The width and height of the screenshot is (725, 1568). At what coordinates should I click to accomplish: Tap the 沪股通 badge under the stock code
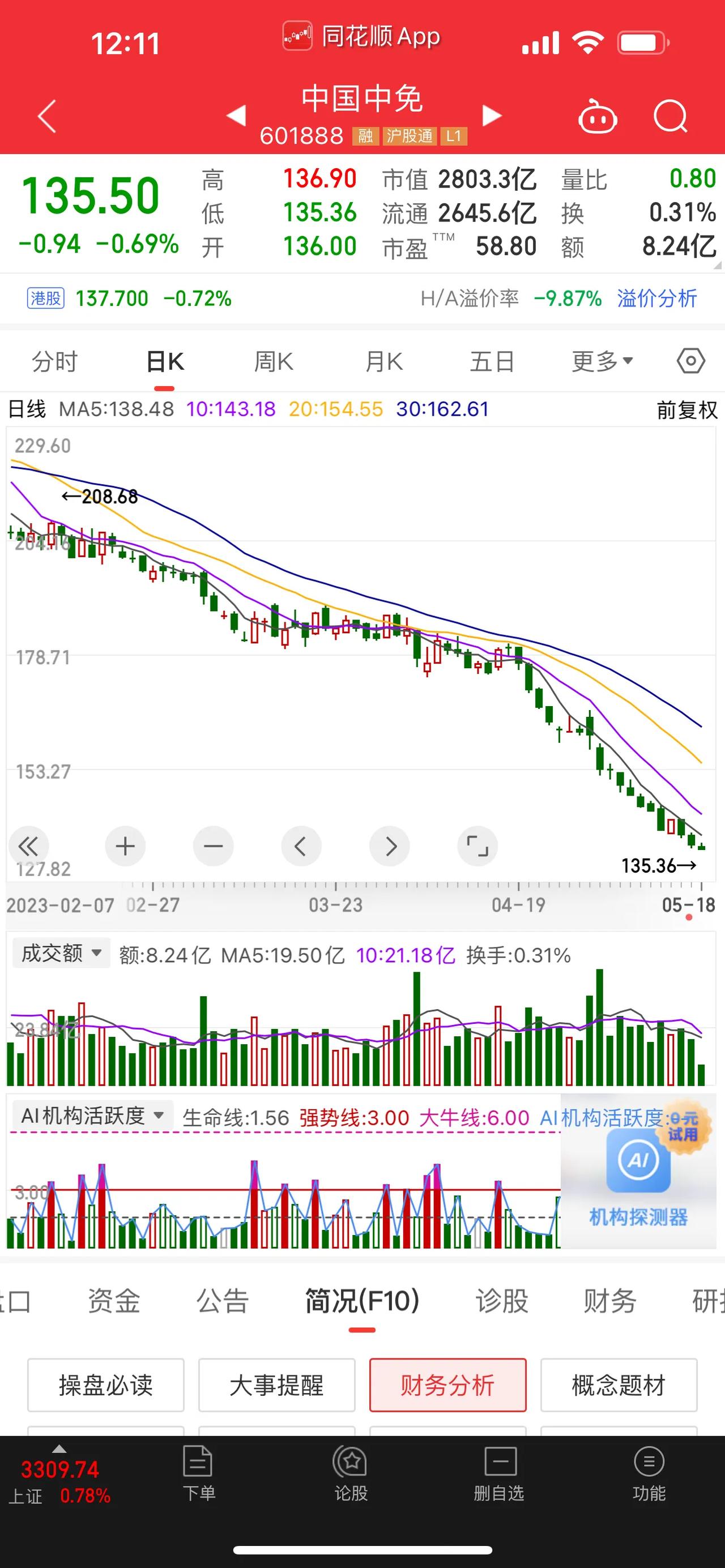pos(410,136)
